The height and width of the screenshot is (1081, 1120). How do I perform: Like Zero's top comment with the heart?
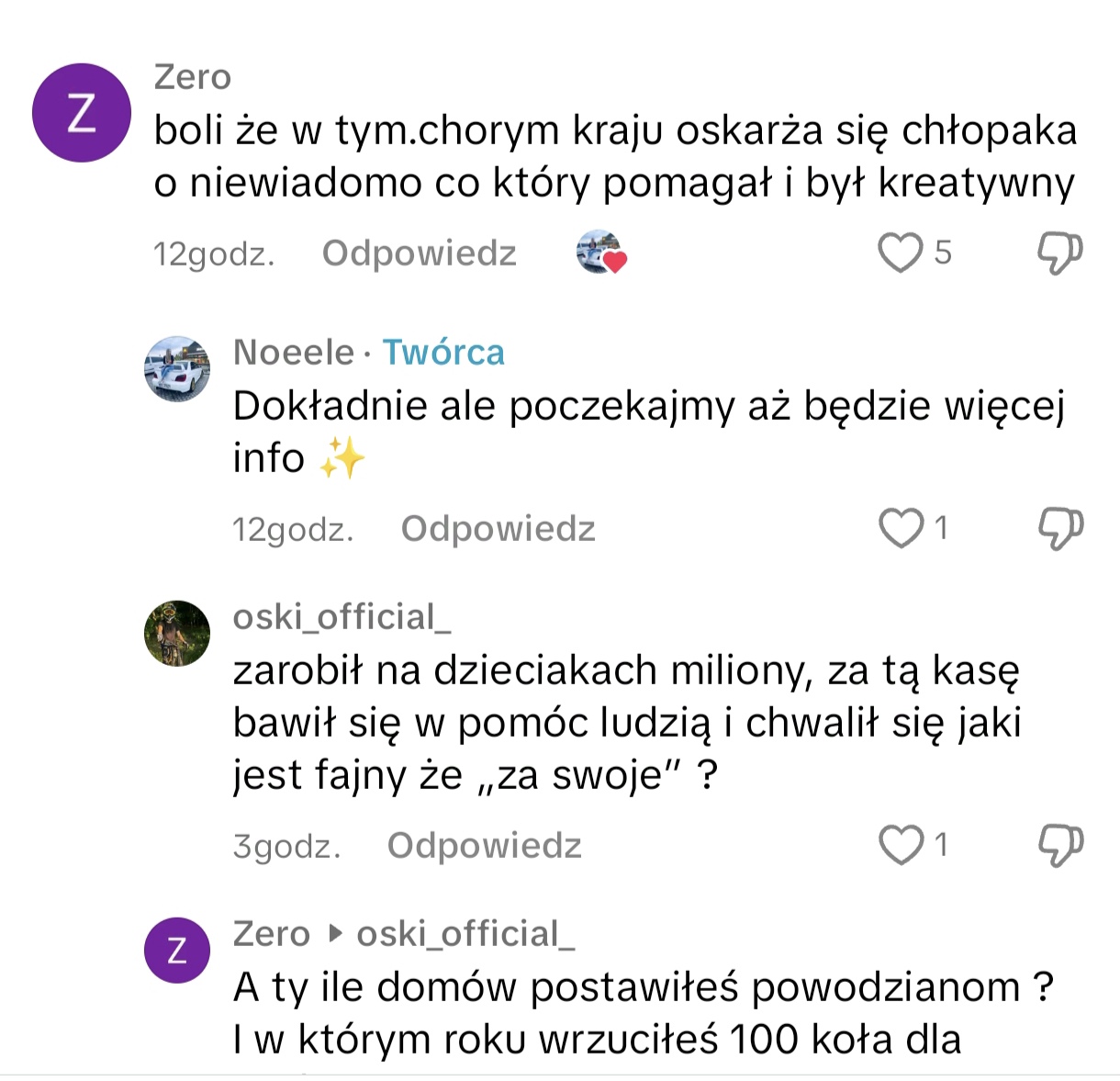point(900,253)
